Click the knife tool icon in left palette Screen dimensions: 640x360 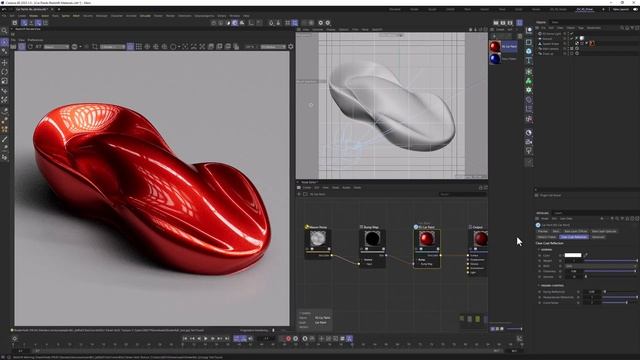tap(4, 140)
